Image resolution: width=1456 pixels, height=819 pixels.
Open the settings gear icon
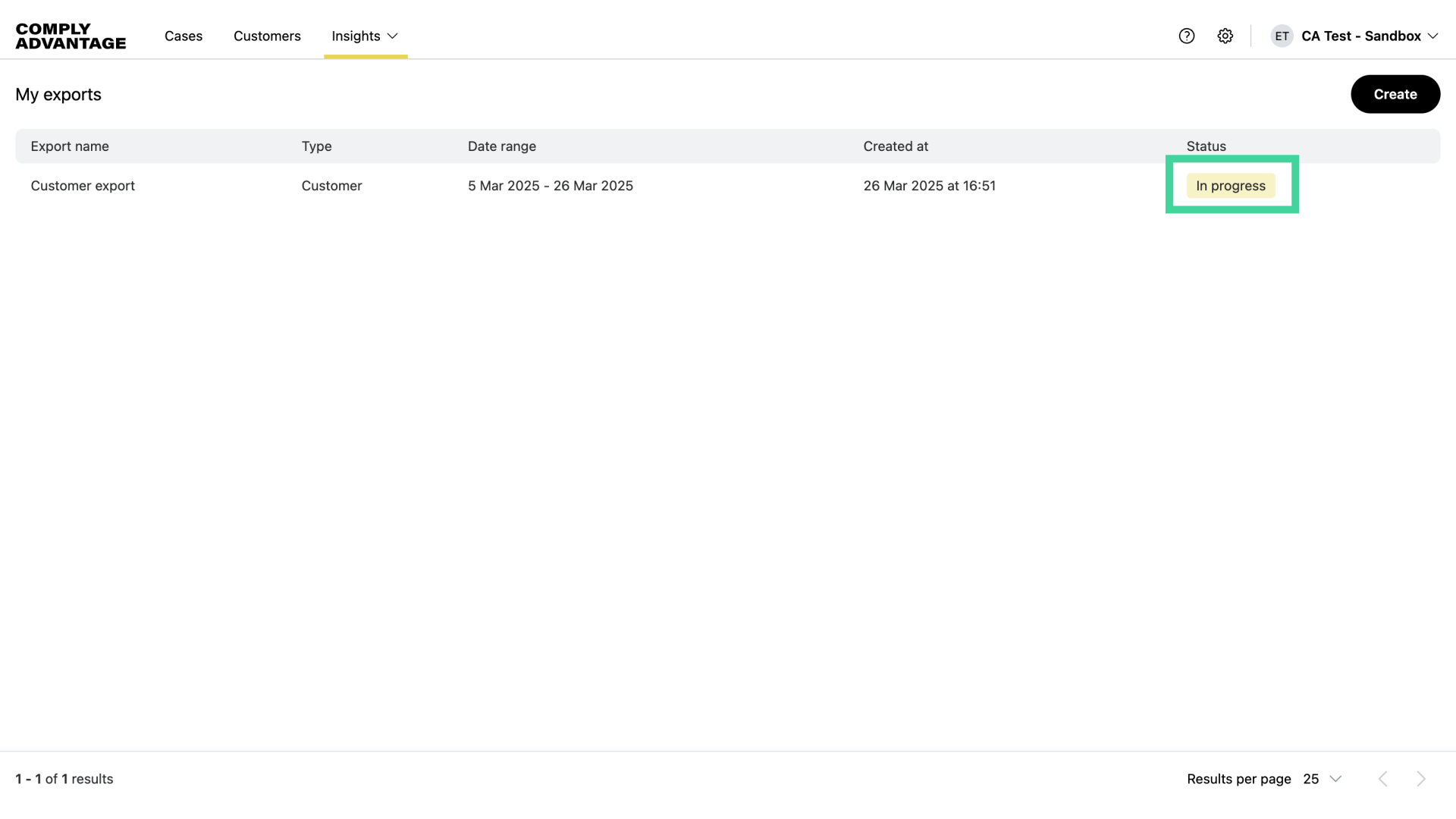[1225, 36]
